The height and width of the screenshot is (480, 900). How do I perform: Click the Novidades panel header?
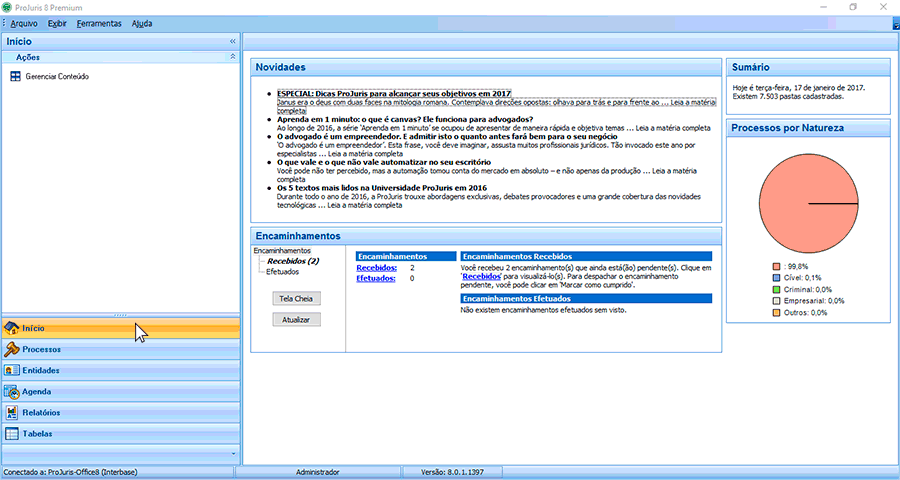pos(486,67)
